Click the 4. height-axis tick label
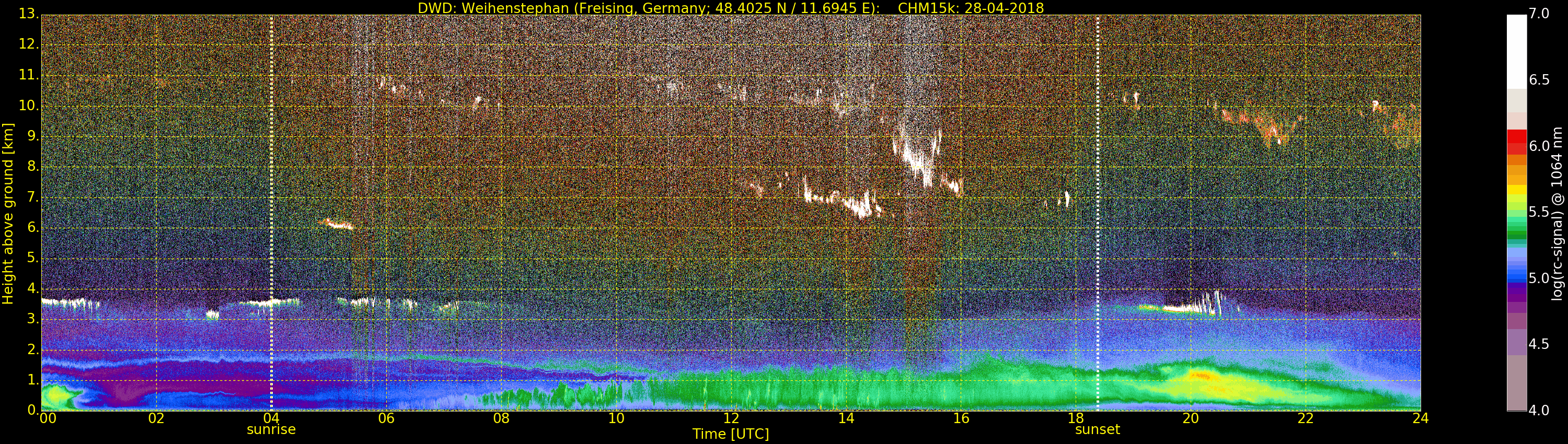This screenshot has width=1568, height=444. coord(32,288)
